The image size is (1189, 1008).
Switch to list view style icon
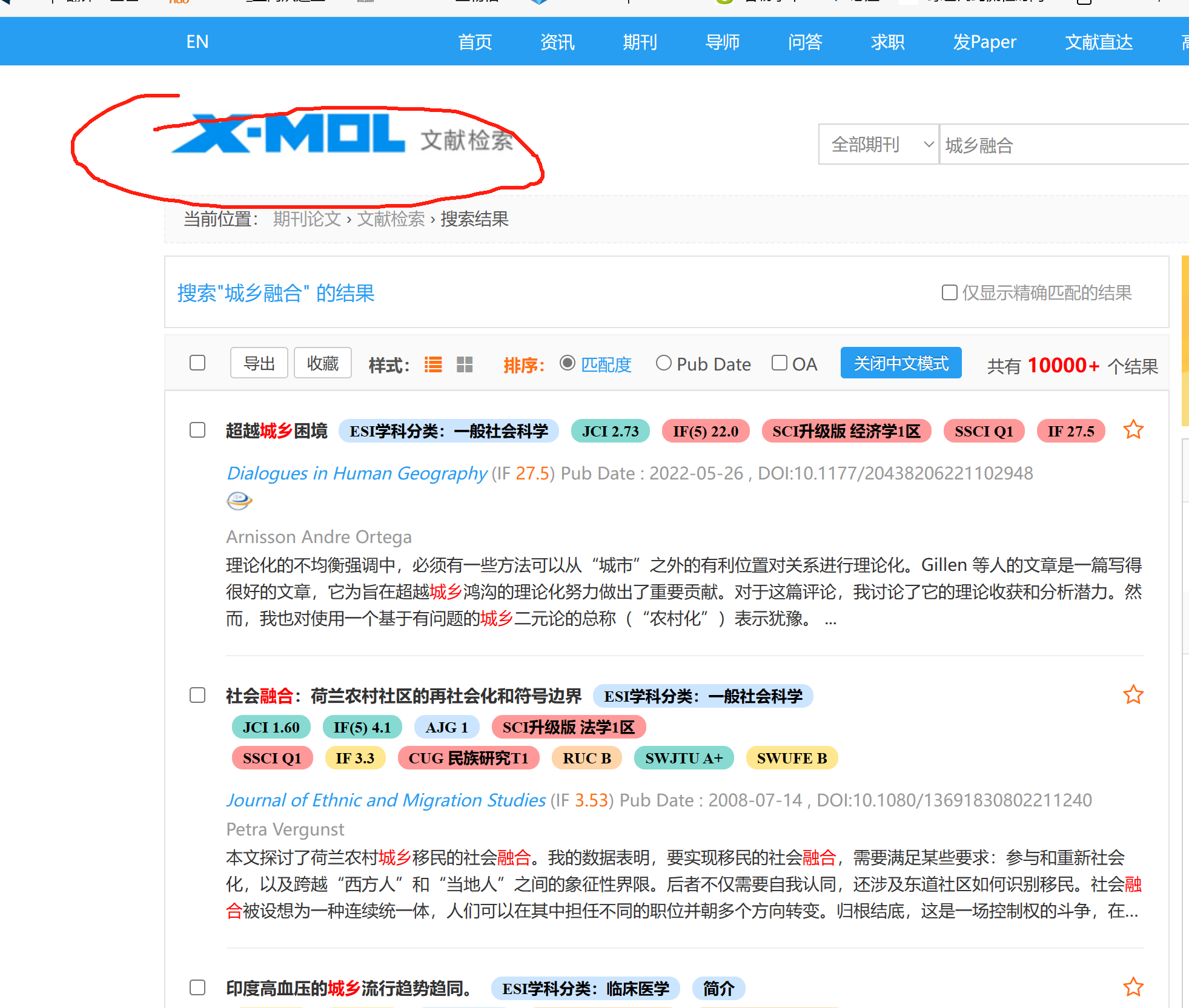tap(433, 364)
